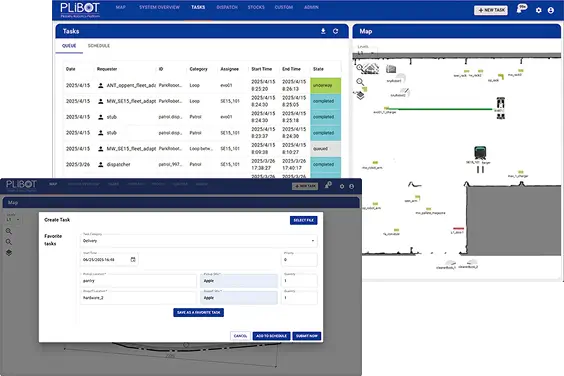Zoom in on the back window map
Image resolution: width=564 pixels, height=376 pixels.
[x=359, y=67]
